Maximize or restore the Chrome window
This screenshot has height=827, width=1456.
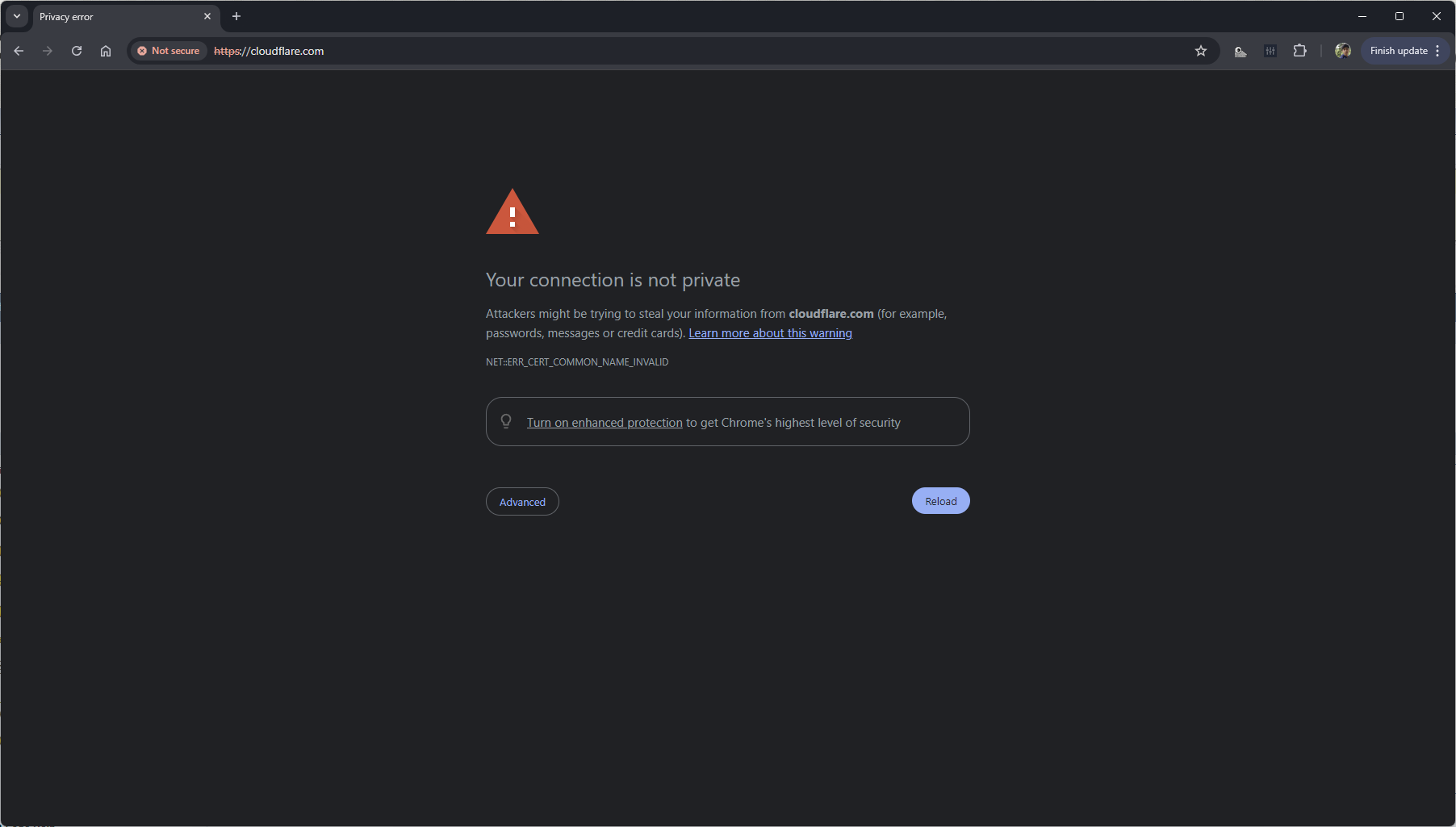point(1400,16)
